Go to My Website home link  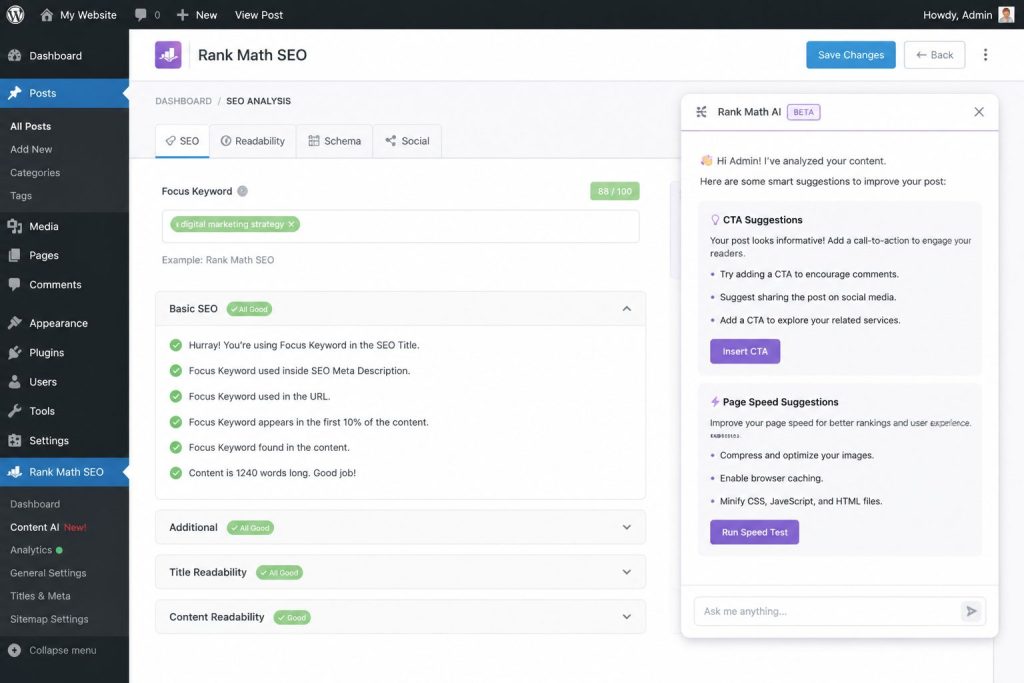pyautogui.click(x=78, y=14)
